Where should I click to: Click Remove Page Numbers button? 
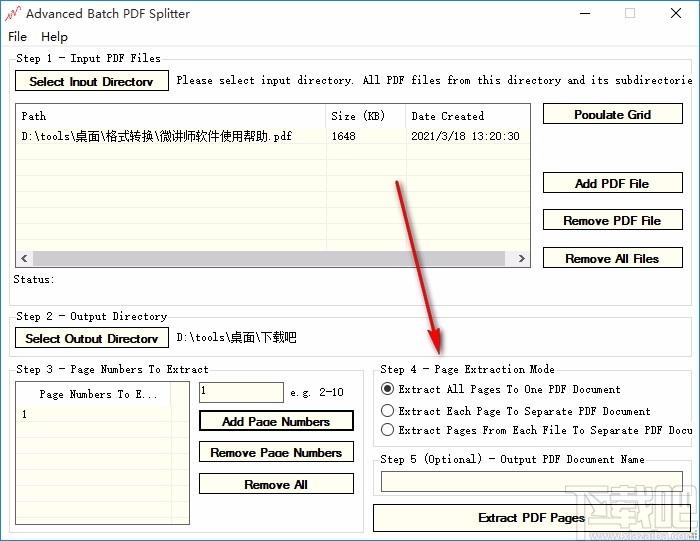[x=276, y=453]
